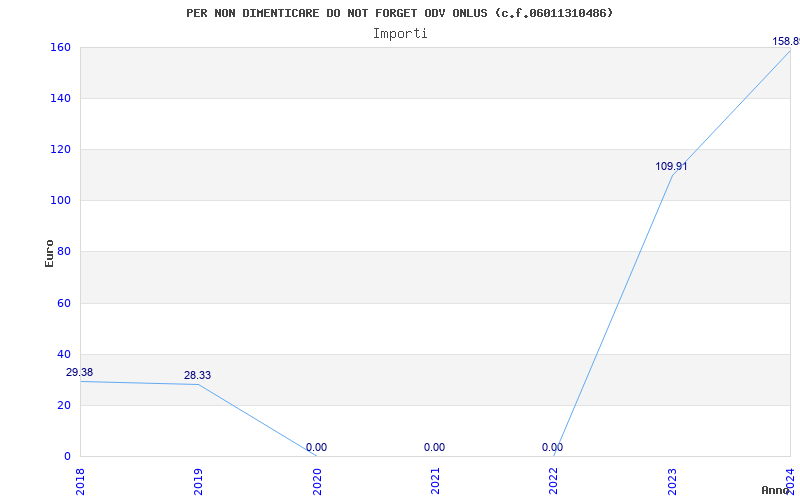Select the 109.91 data label
The image size is (800, 500).
pos(671,166)
